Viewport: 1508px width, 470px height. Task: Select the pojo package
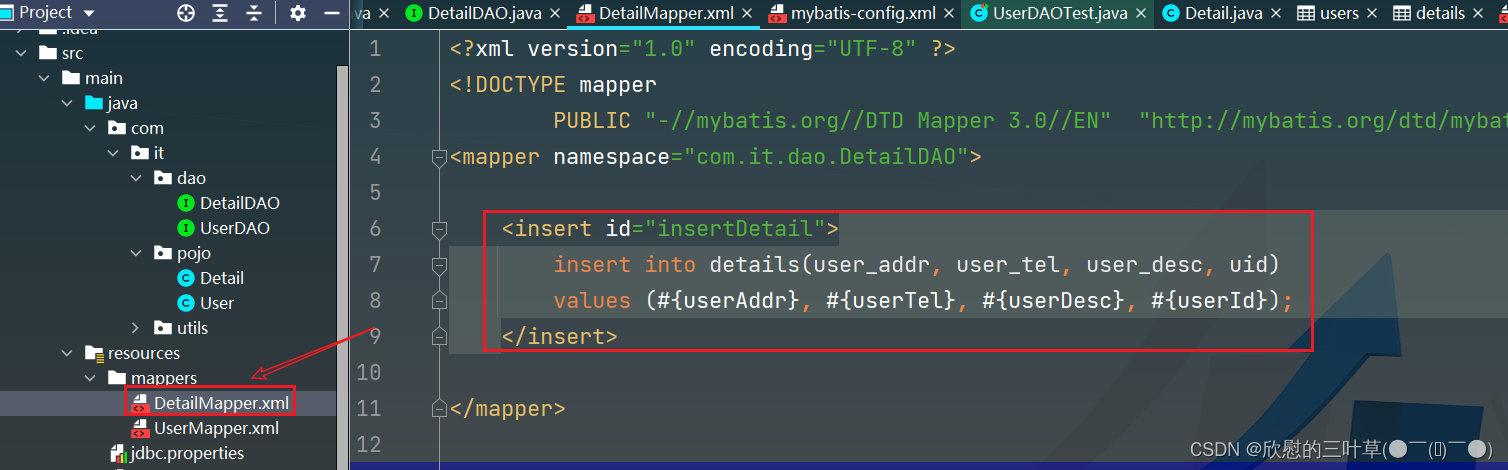194,253
